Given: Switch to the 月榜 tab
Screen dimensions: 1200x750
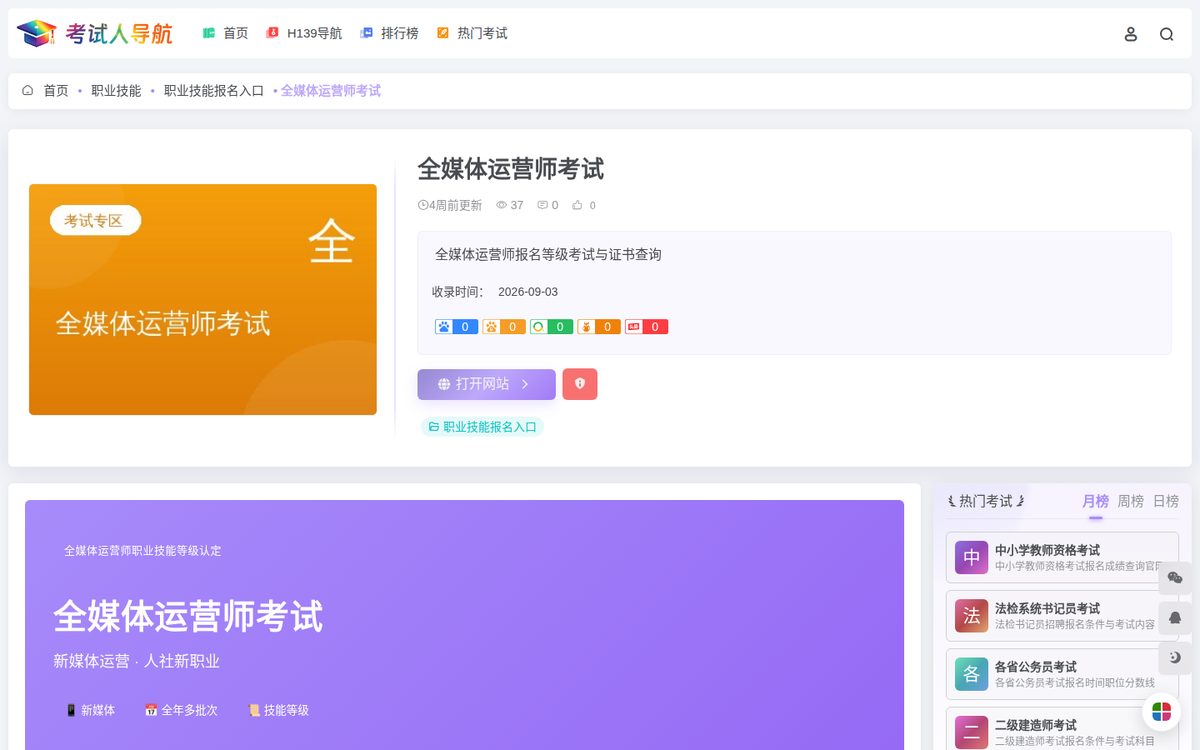Looking at the screenshot, I should 1095,501.
